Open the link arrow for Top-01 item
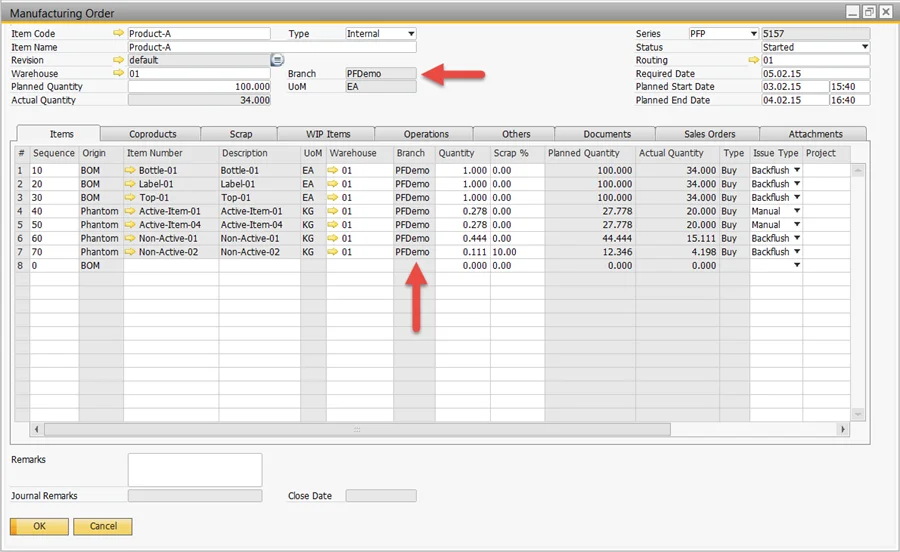The image size is (900, 552). pos(130,197)
